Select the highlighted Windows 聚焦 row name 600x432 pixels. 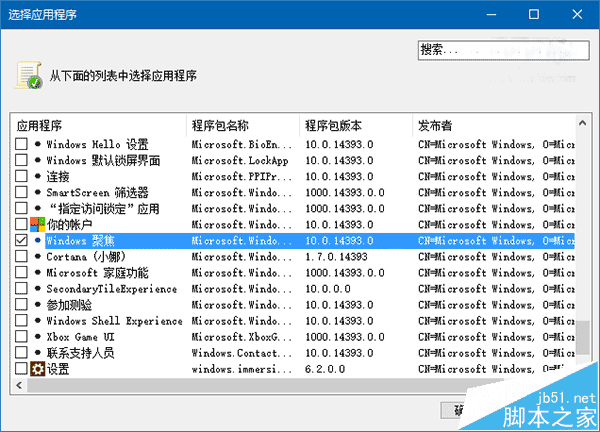(80, 241)
